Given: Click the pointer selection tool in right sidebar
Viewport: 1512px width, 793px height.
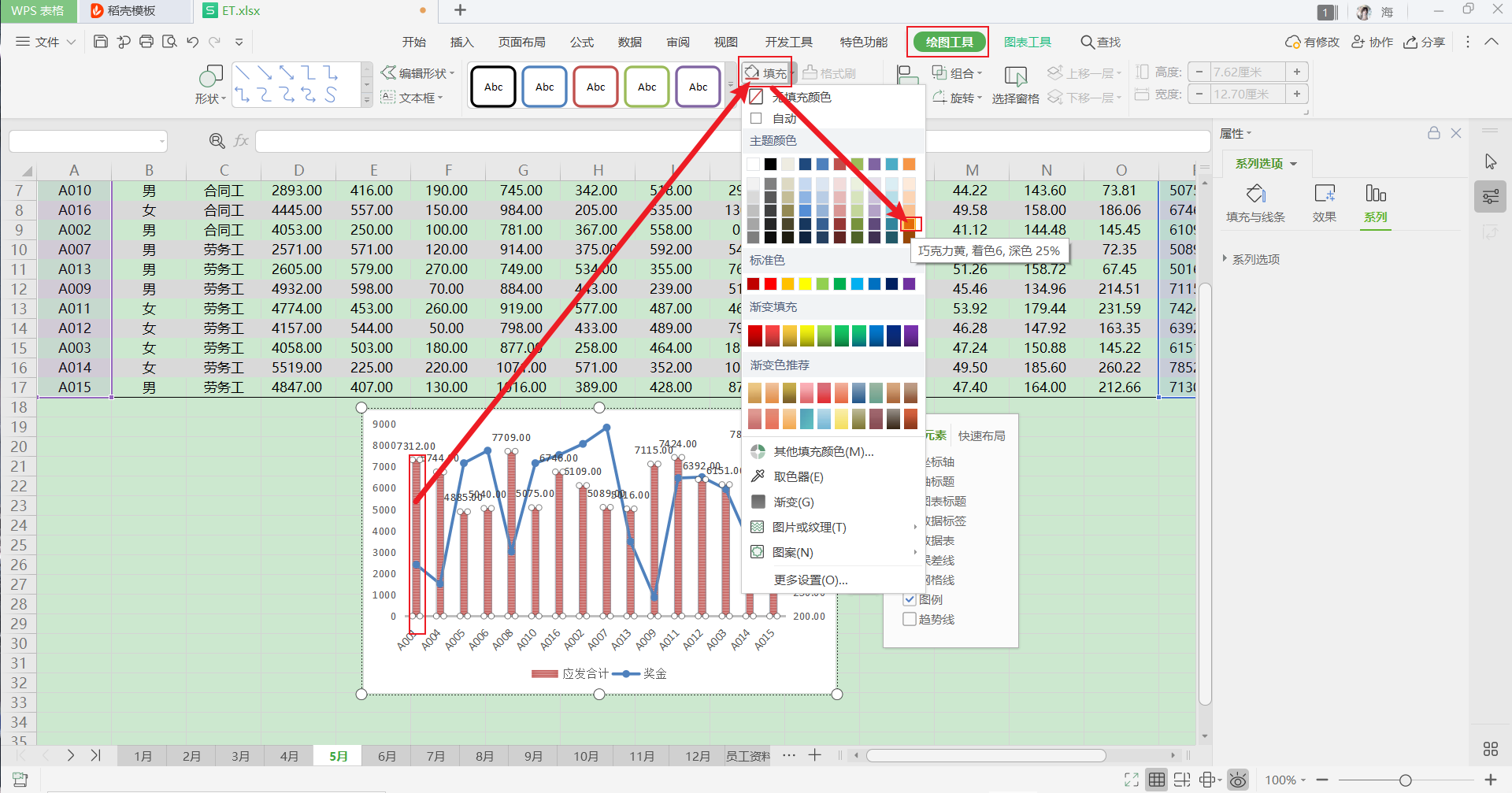Looking at the screenshot, I should coord(1491,161).
